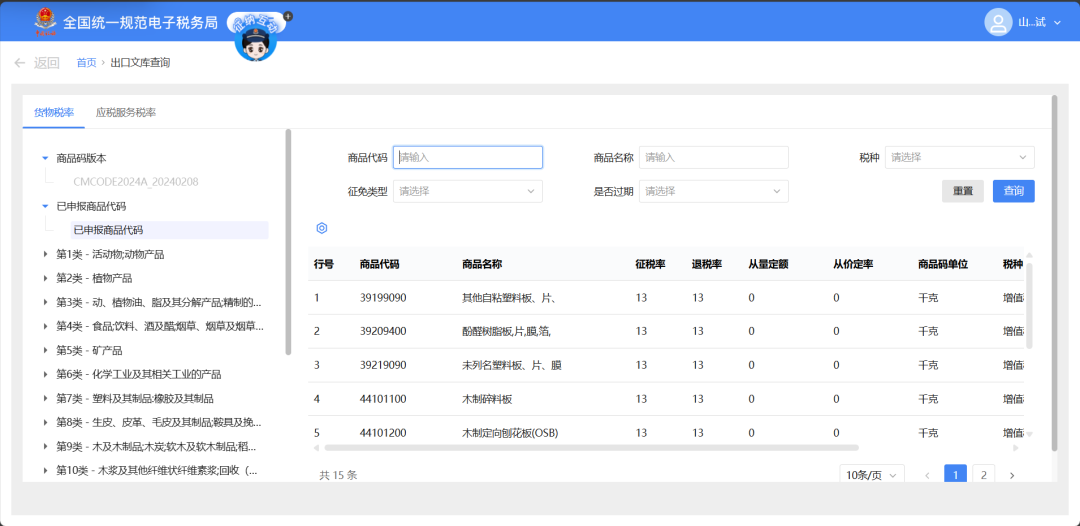
Task: Switch to 应税服务税率 tab
Action: (x=126, y=112)
